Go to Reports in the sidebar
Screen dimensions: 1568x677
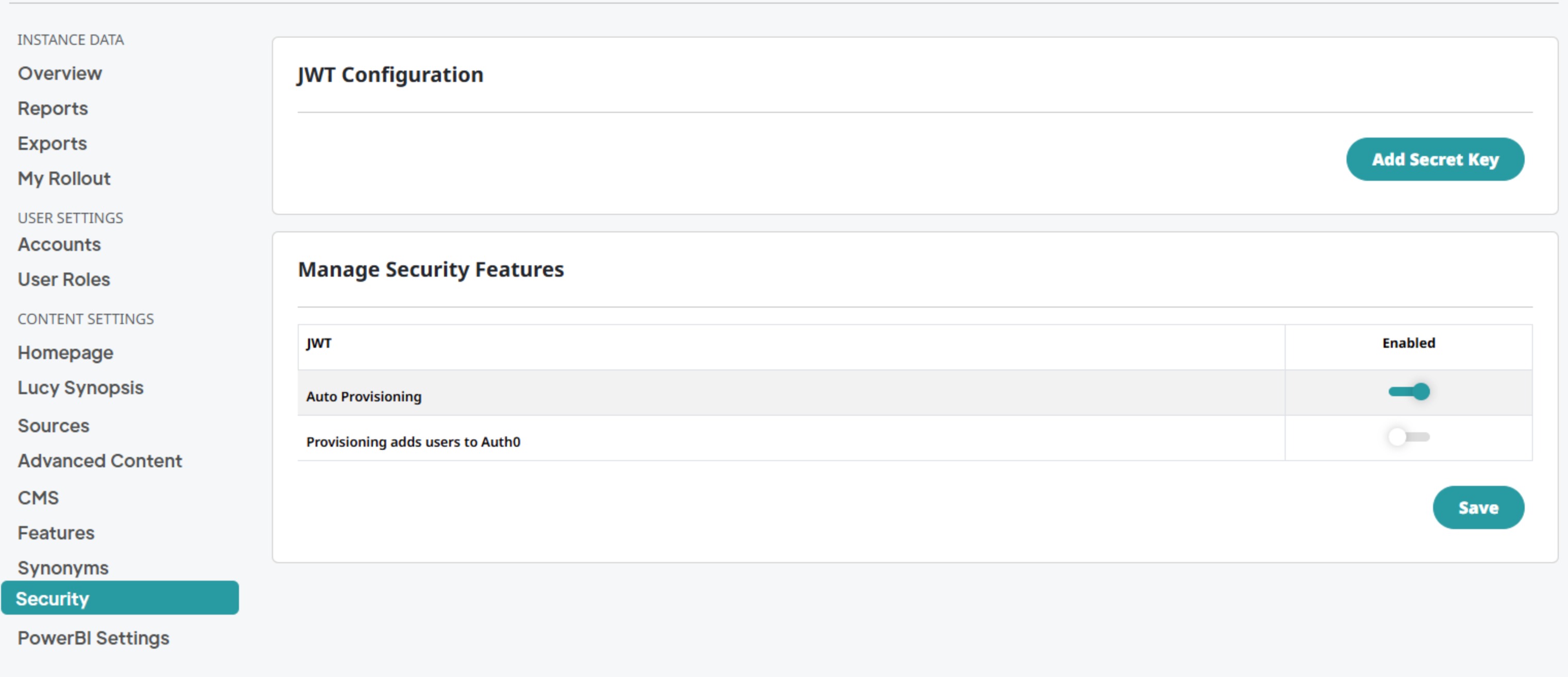point(53,108)
